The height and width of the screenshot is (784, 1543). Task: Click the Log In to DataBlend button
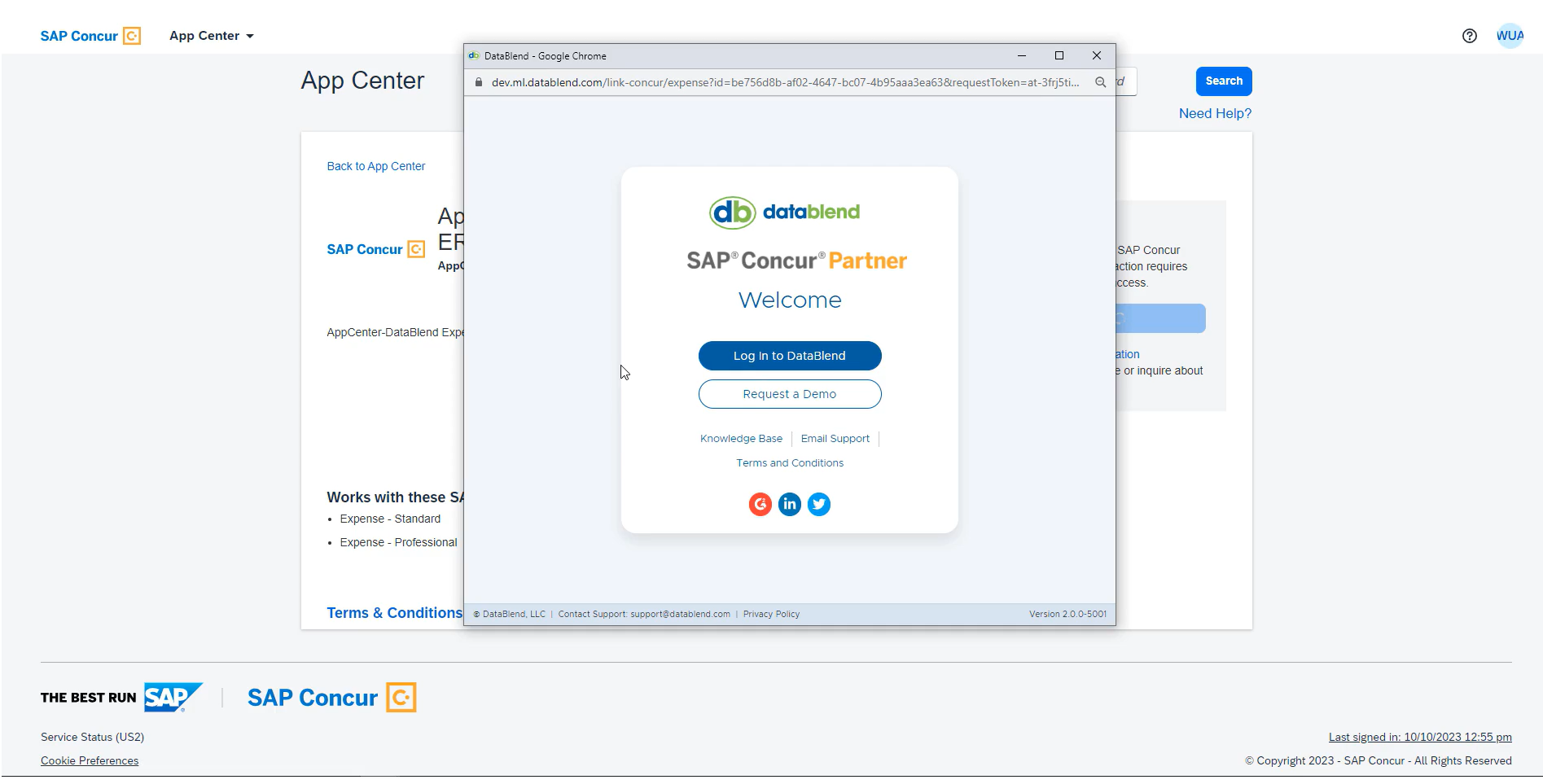coord(789,356)
